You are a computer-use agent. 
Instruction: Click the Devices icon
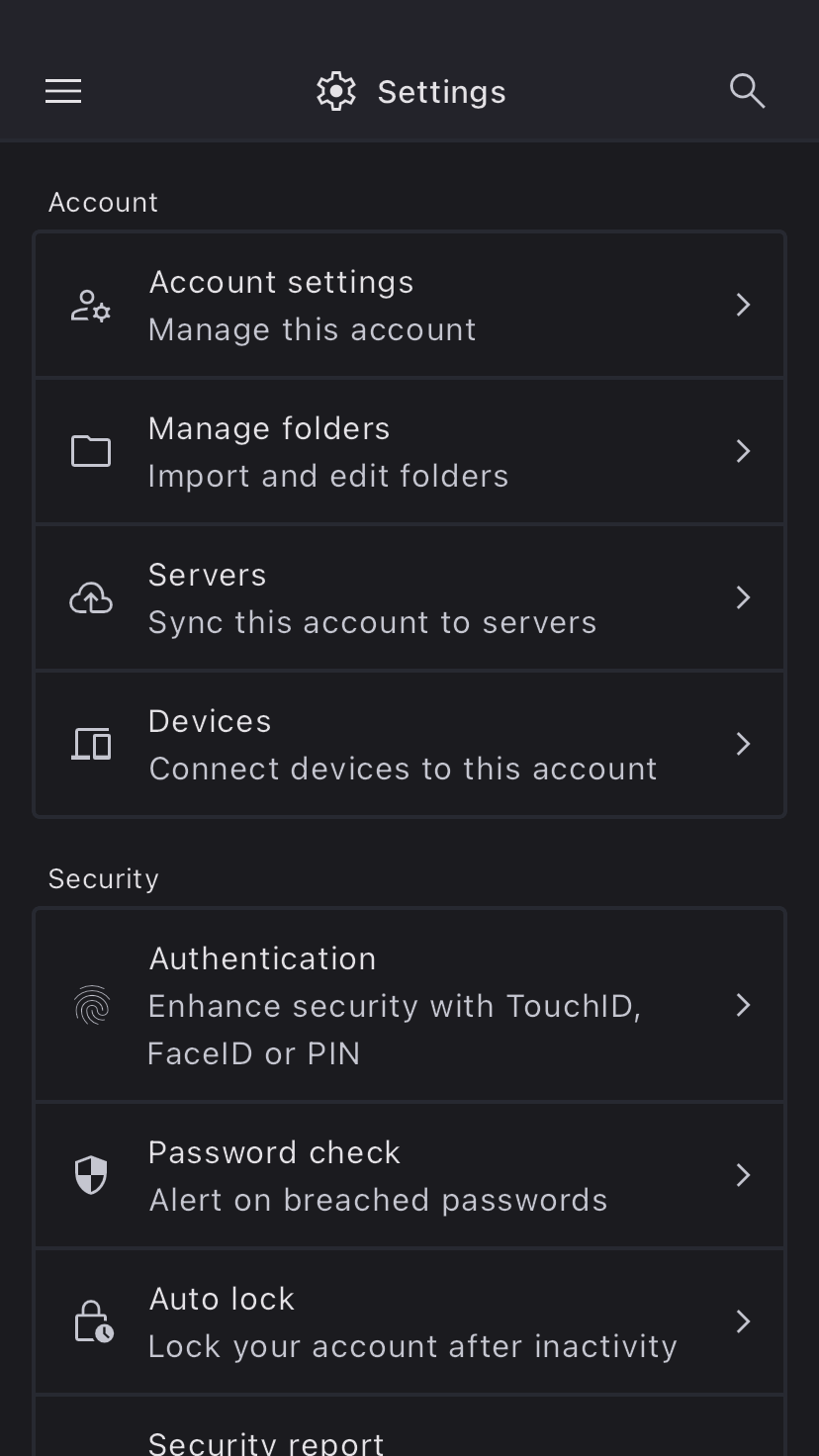coord(91,744)
